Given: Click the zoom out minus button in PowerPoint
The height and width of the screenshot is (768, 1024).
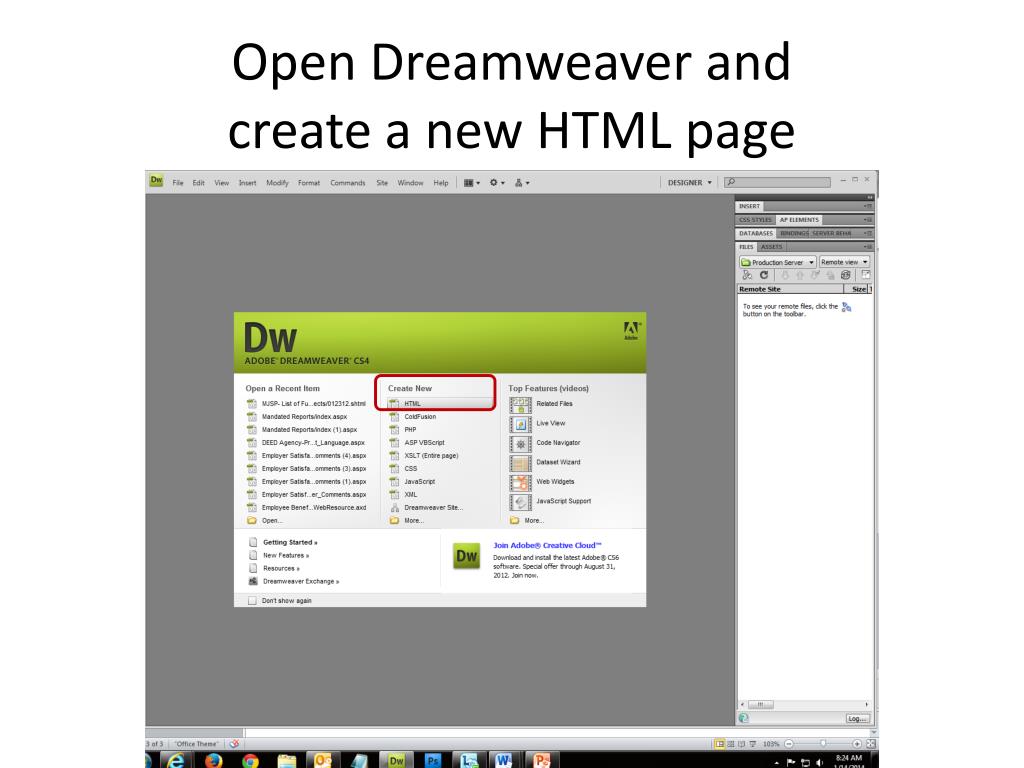Looking at the screenshot, I should 789,744.
